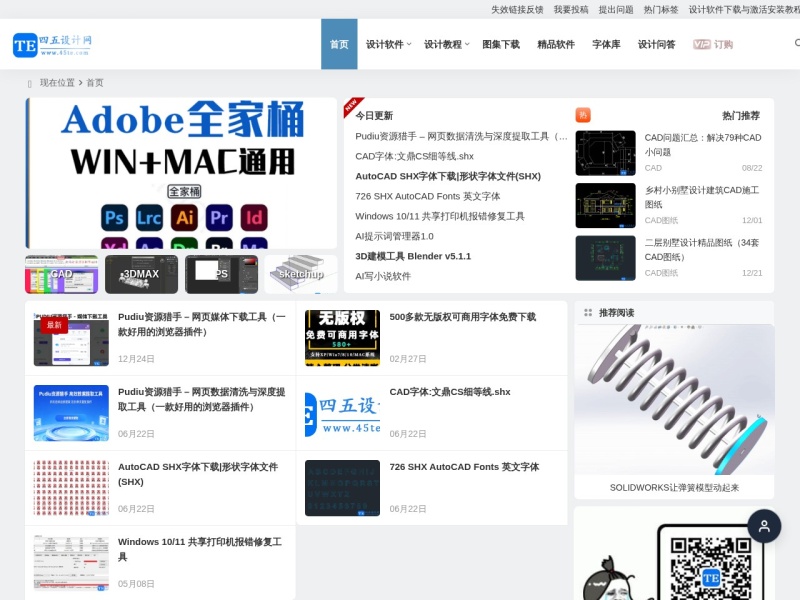The image size is (800, 600).
Task: Open the 精品软件 menu item
Action: pos(556,44)
